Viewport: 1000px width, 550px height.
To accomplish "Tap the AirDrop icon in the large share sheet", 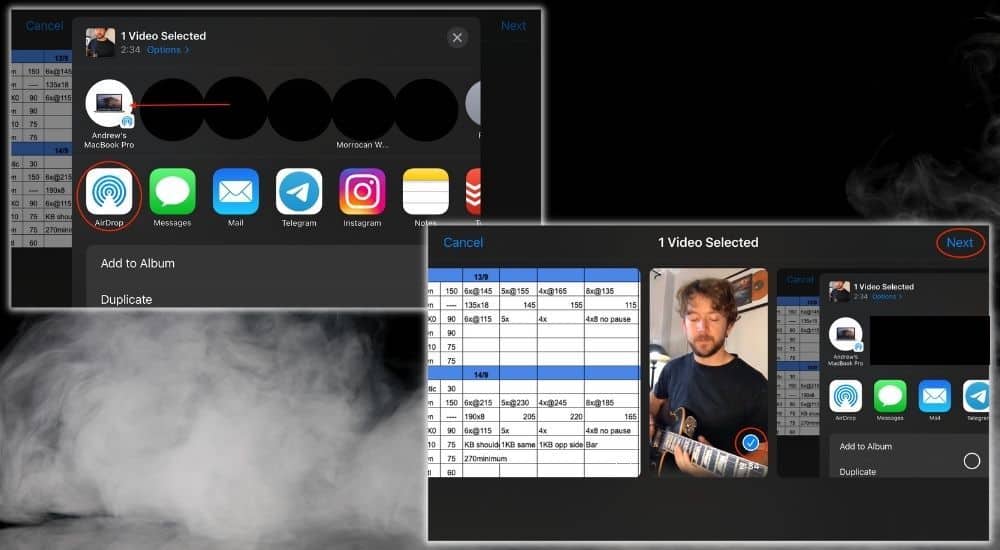I will [x=109, y=191].
